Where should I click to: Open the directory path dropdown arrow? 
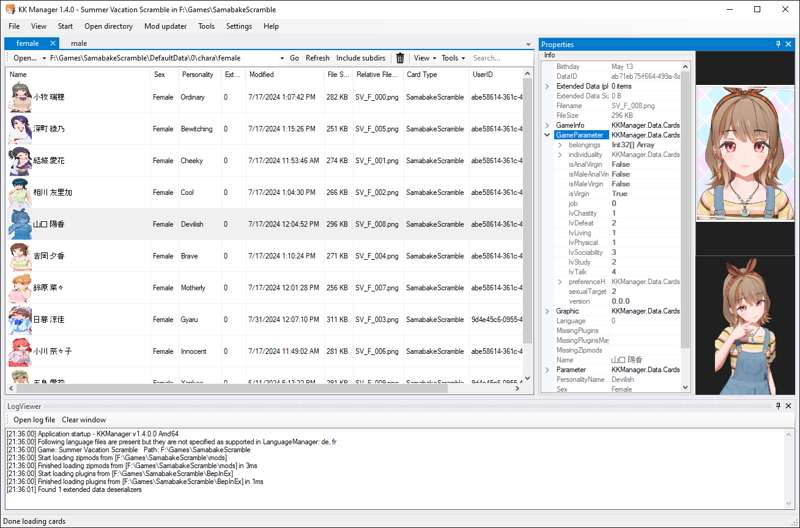[x=282, y=58]
